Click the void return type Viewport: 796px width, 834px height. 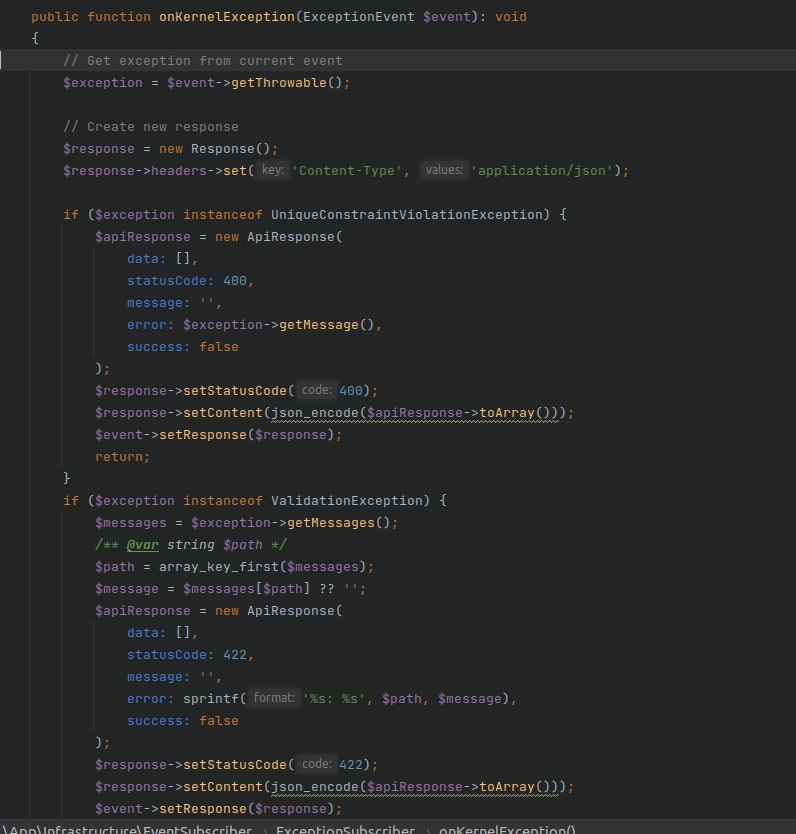pos(511,16)
